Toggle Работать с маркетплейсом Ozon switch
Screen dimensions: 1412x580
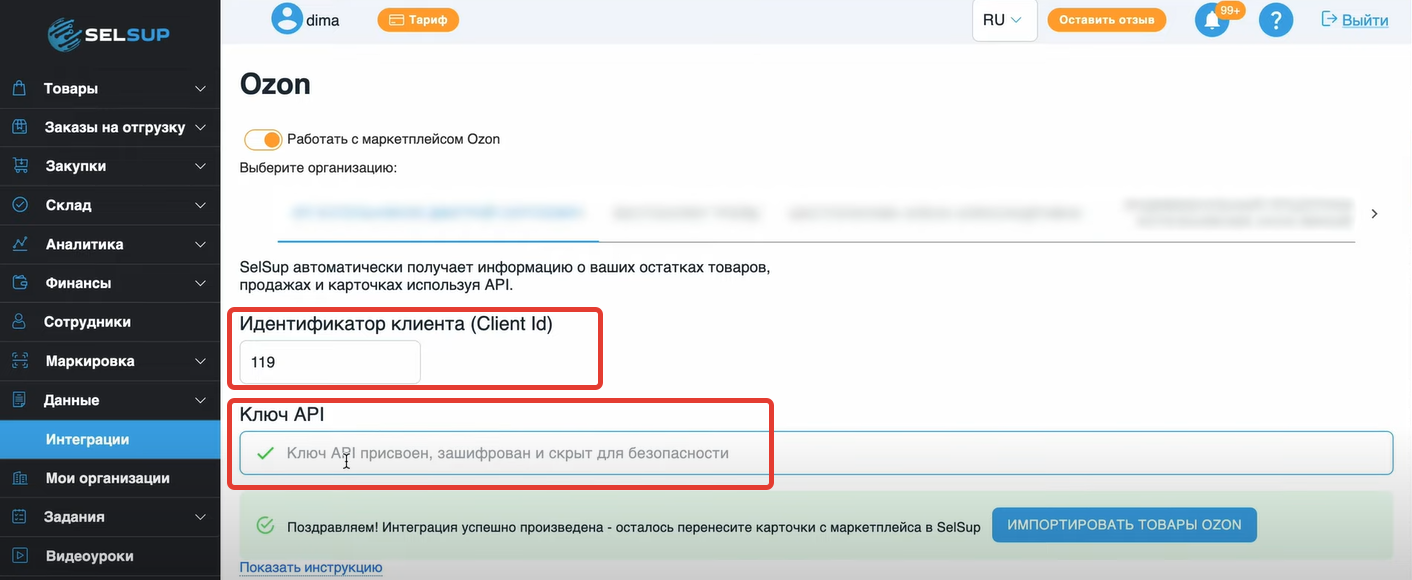264,139
